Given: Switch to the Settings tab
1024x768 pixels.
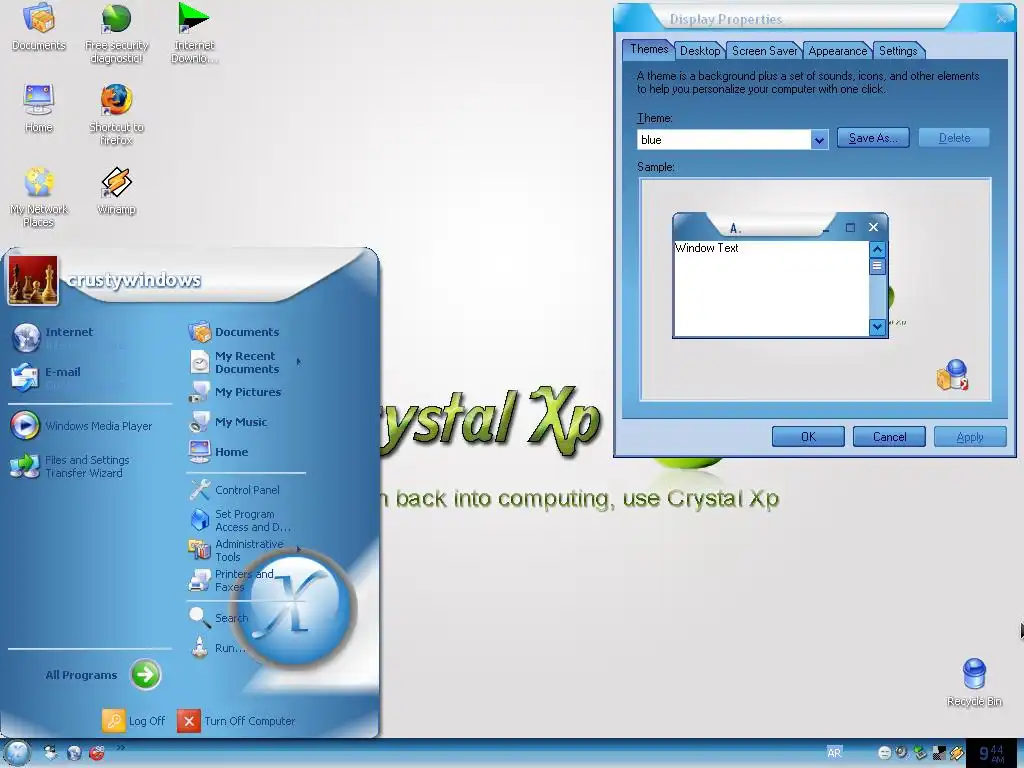Looking at the screenshot, I should pos(898,51).
